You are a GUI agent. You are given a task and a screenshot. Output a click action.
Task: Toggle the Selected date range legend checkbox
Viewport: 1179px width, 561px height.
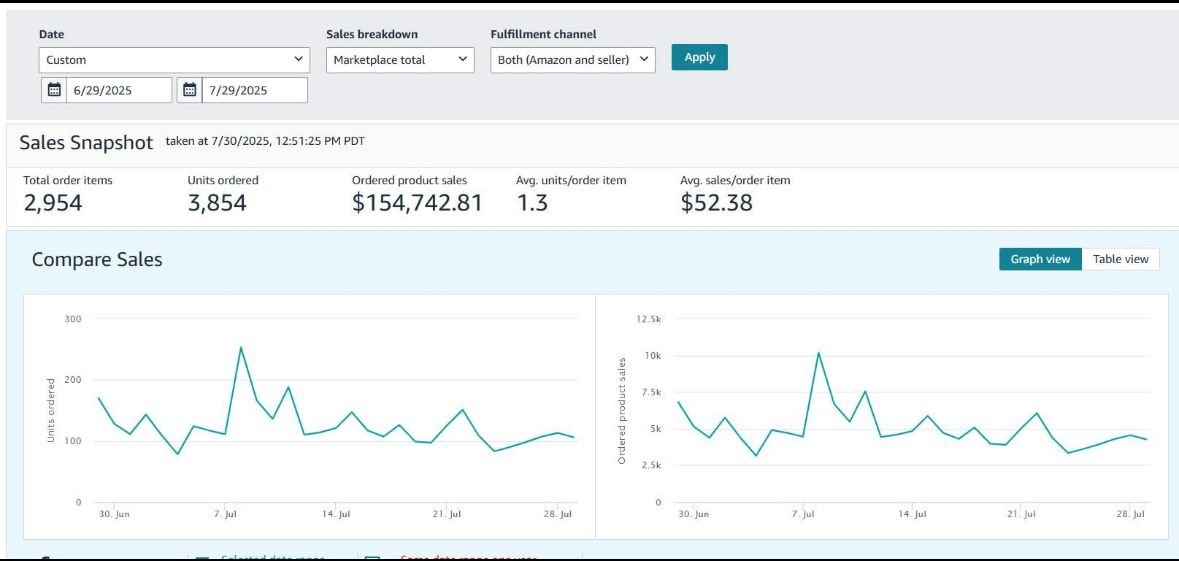pos(202,557)
